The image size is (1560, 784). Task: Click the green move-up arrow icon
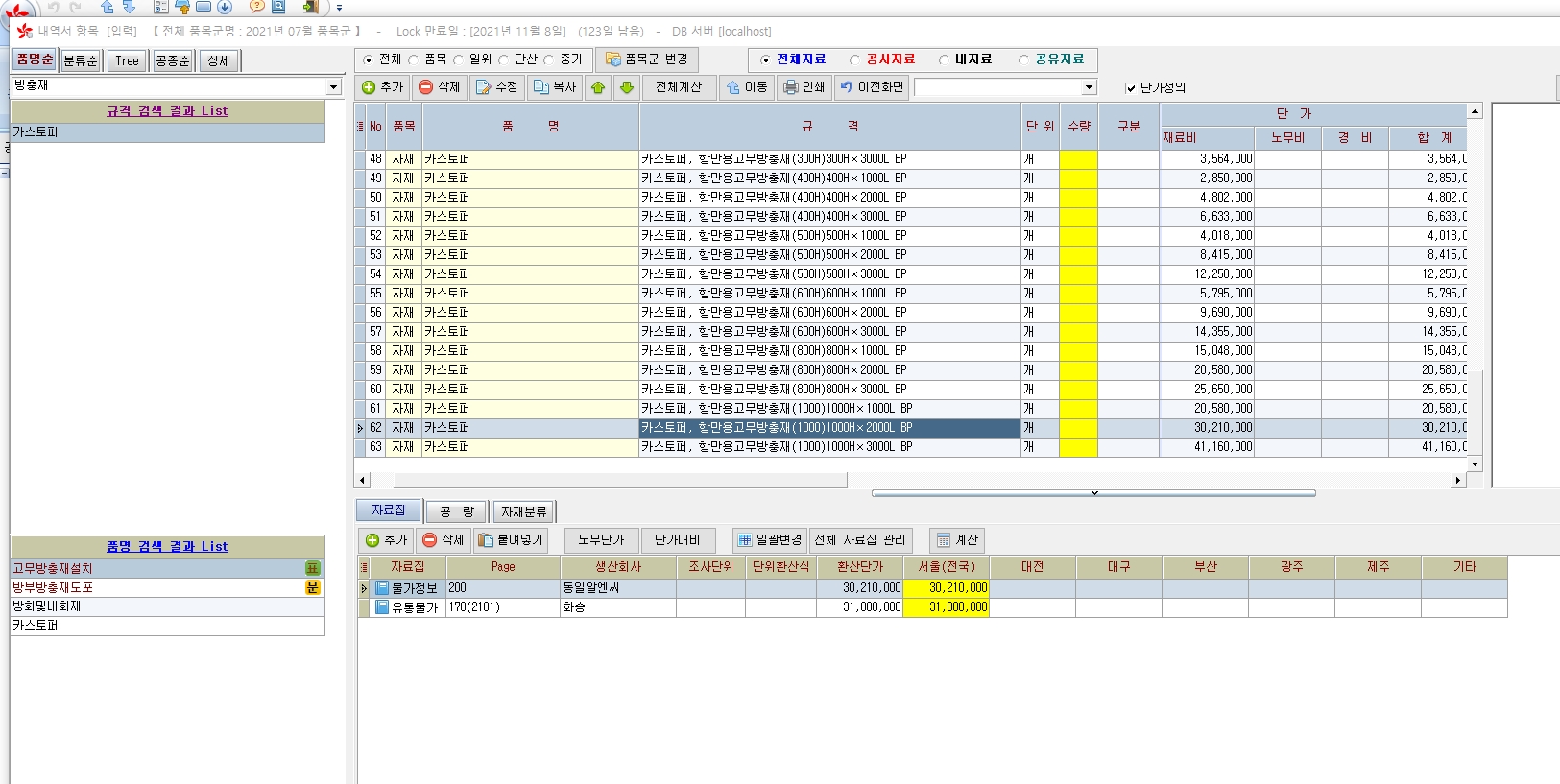(x=598, y=87)
